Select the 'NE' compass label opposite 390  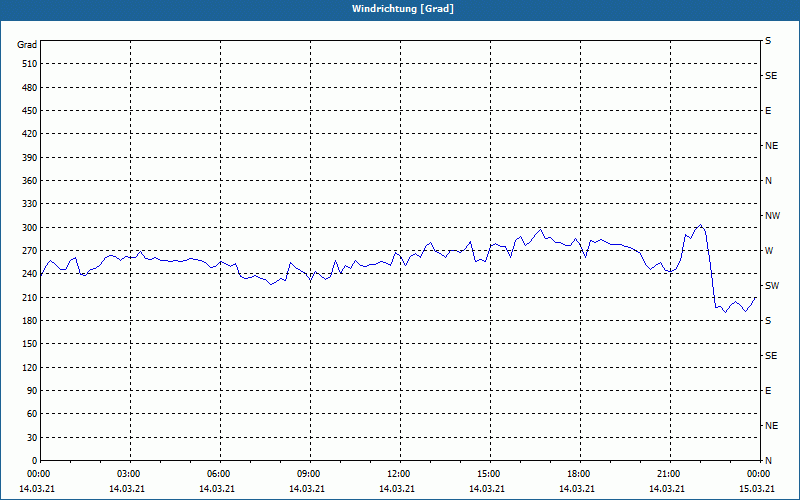771,146
